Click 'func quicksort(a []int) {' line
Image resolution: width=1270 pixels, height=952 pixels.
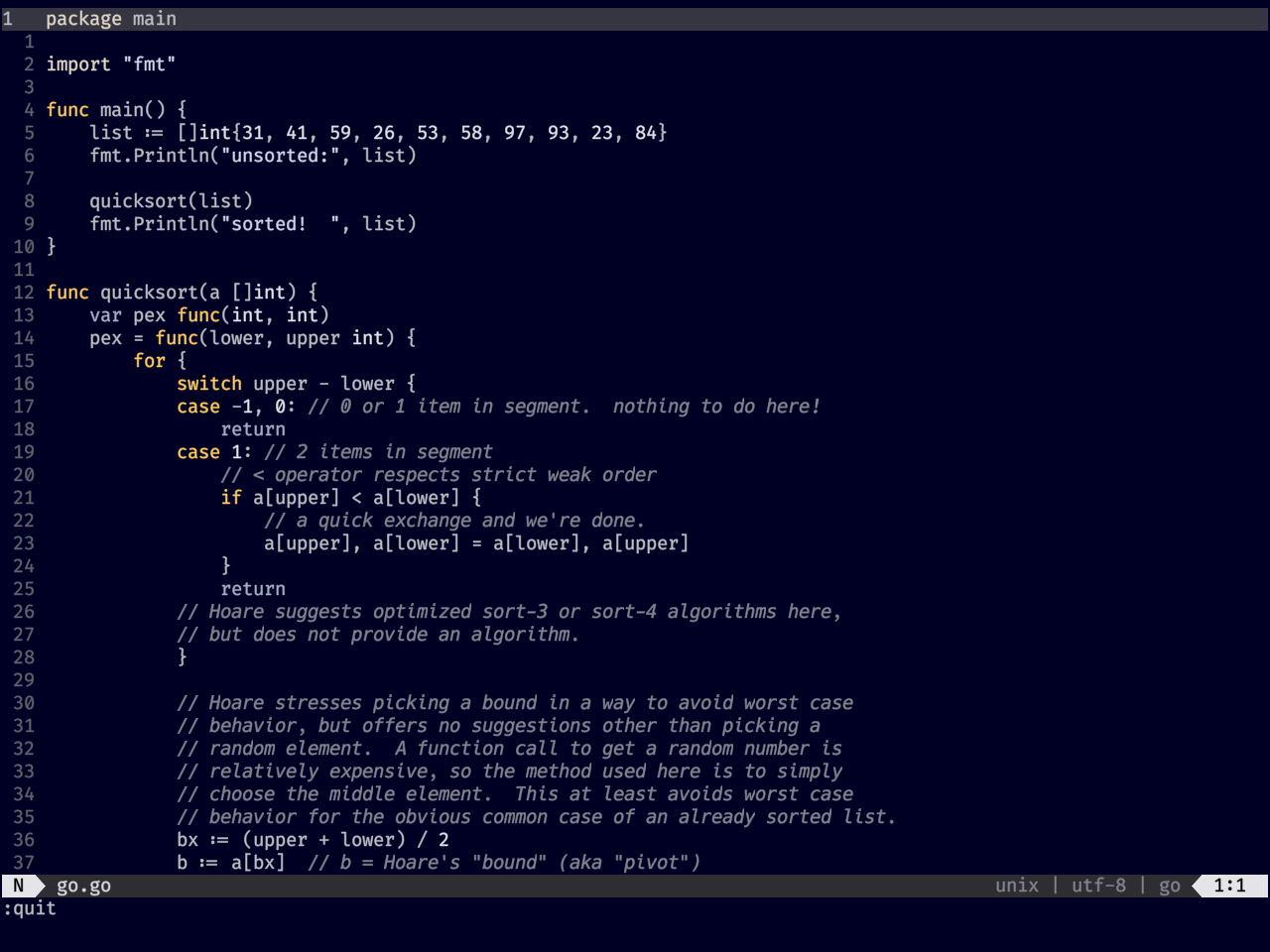tap(182, 293)
